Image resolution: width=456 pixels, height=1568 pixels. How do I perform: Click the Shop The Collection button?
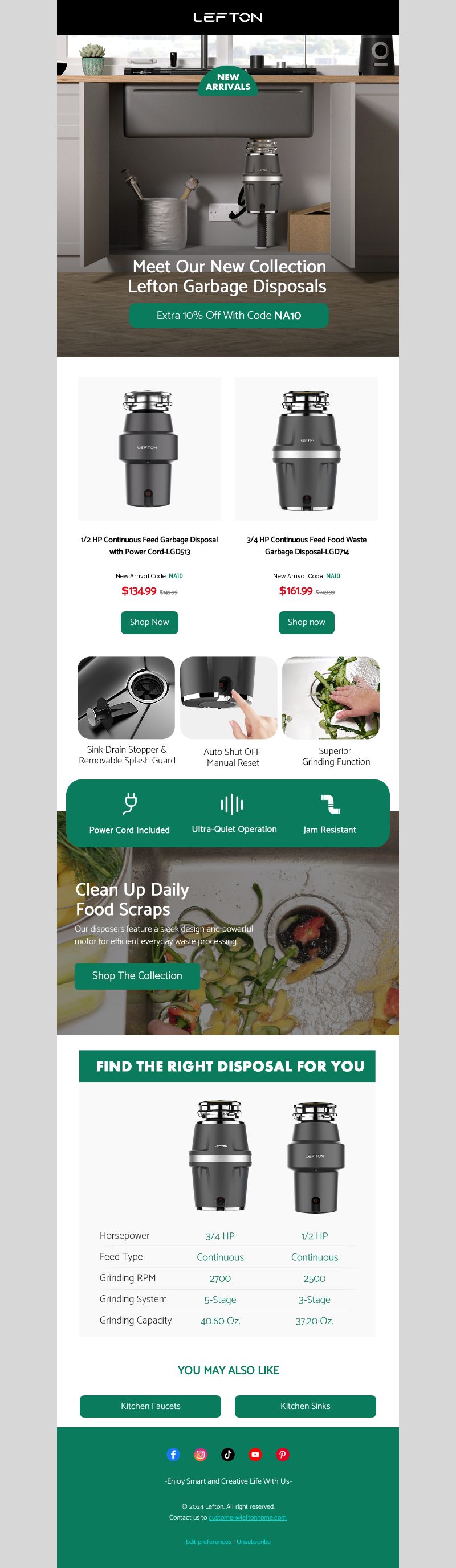pos(137,976)
